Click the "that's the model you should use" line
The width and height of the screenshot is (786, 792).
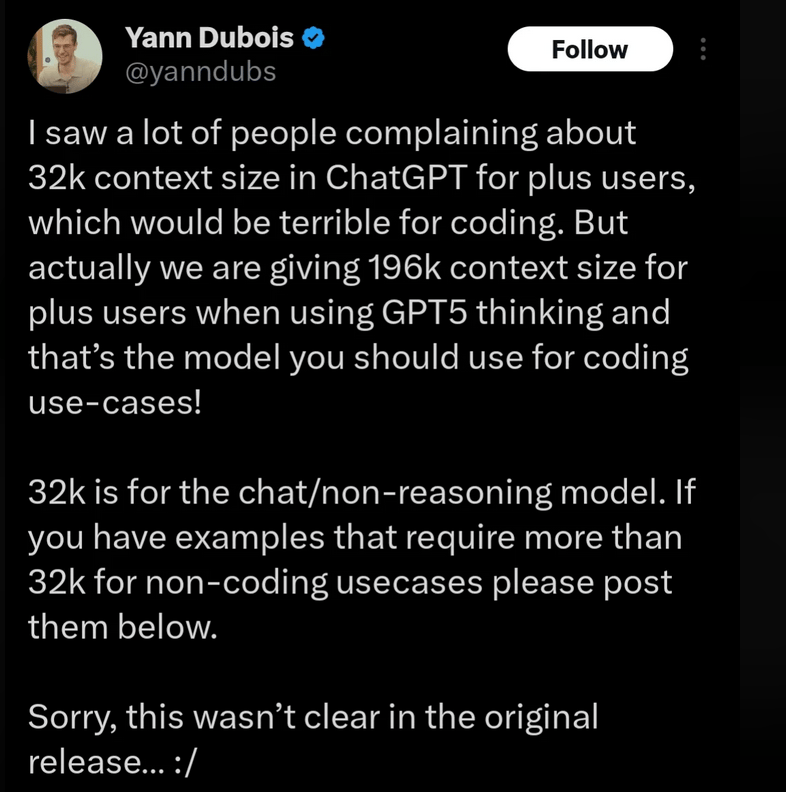(358, 358)
